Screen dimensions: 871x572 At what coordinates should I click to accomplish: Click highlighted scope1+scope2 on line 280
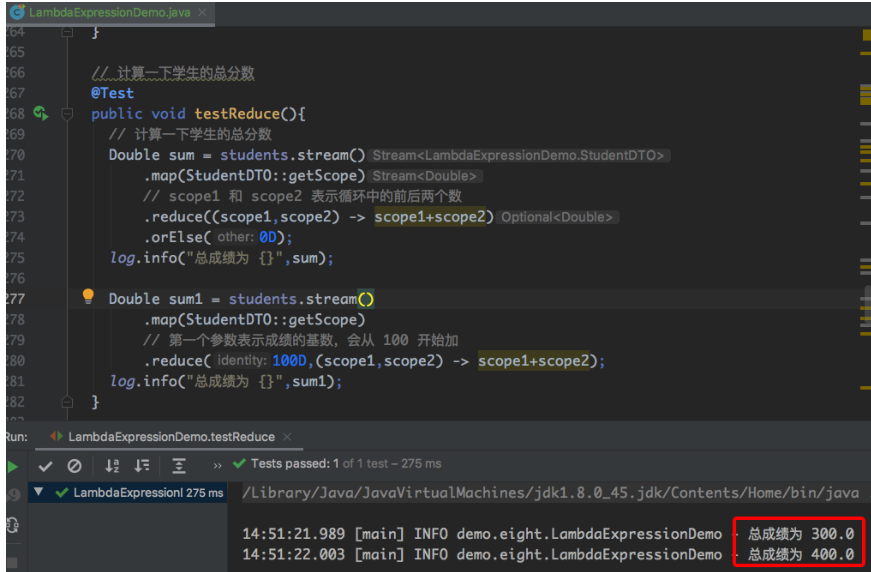[x=534, y=361]
